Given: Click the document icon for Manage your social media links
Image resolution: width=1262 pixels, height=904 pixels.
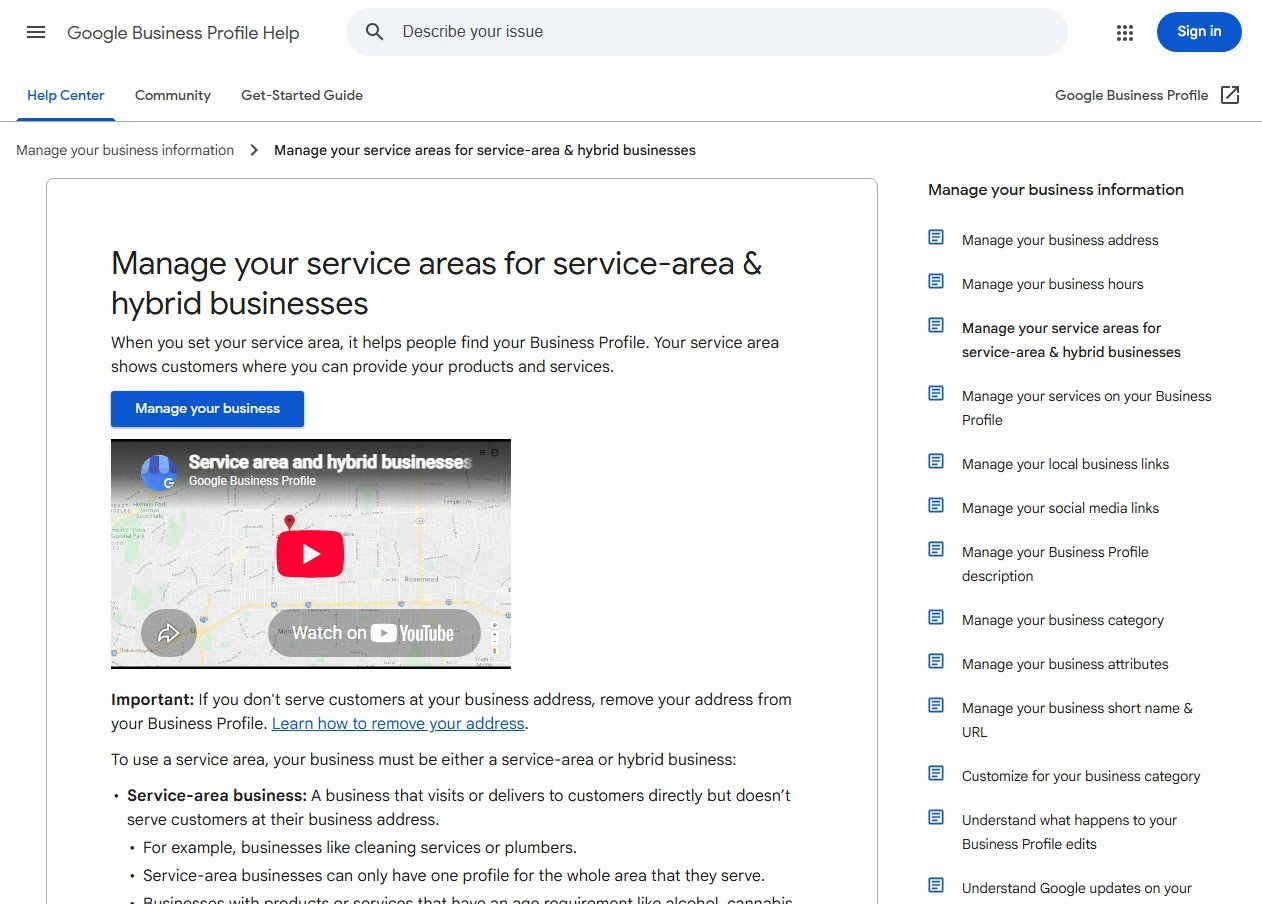Looking at the screenshot, I should (936, 506).
